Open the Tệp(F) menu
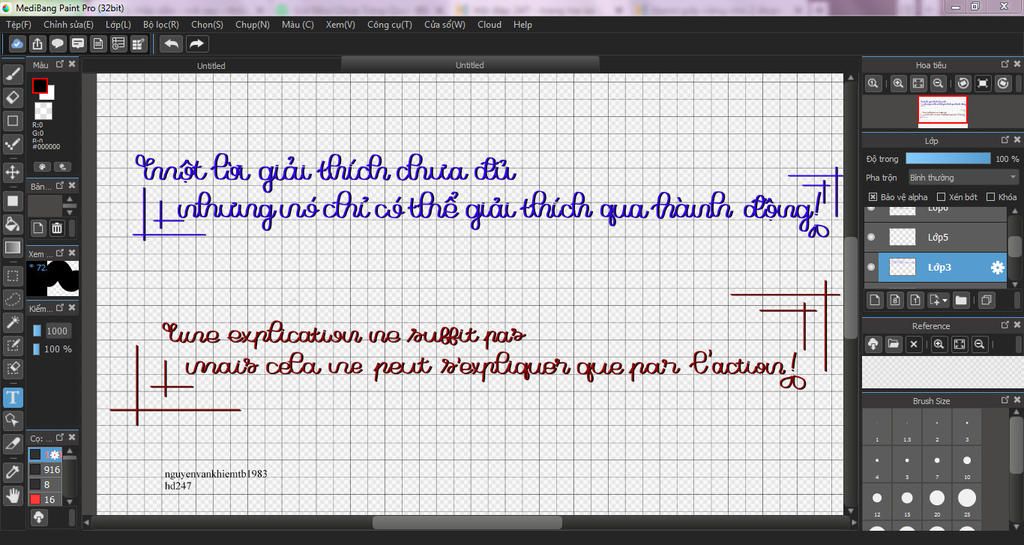The height and width of the screenshot is (545, 1024). click(19, 25)
